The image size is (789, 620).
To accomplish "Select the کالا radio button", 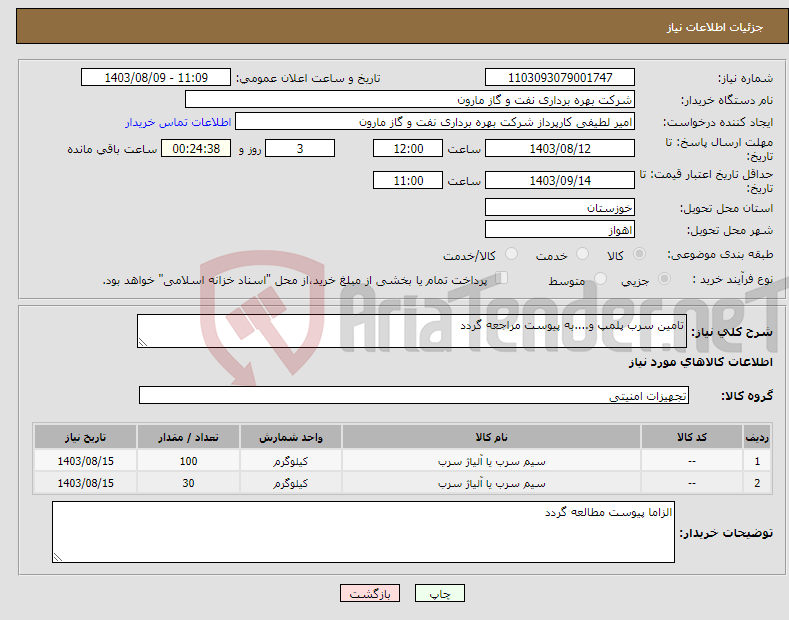I will point(639,254).
